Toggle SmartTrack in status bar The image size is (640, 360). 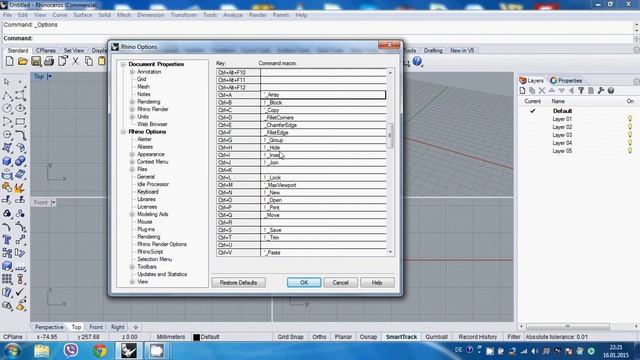[402, 337]
